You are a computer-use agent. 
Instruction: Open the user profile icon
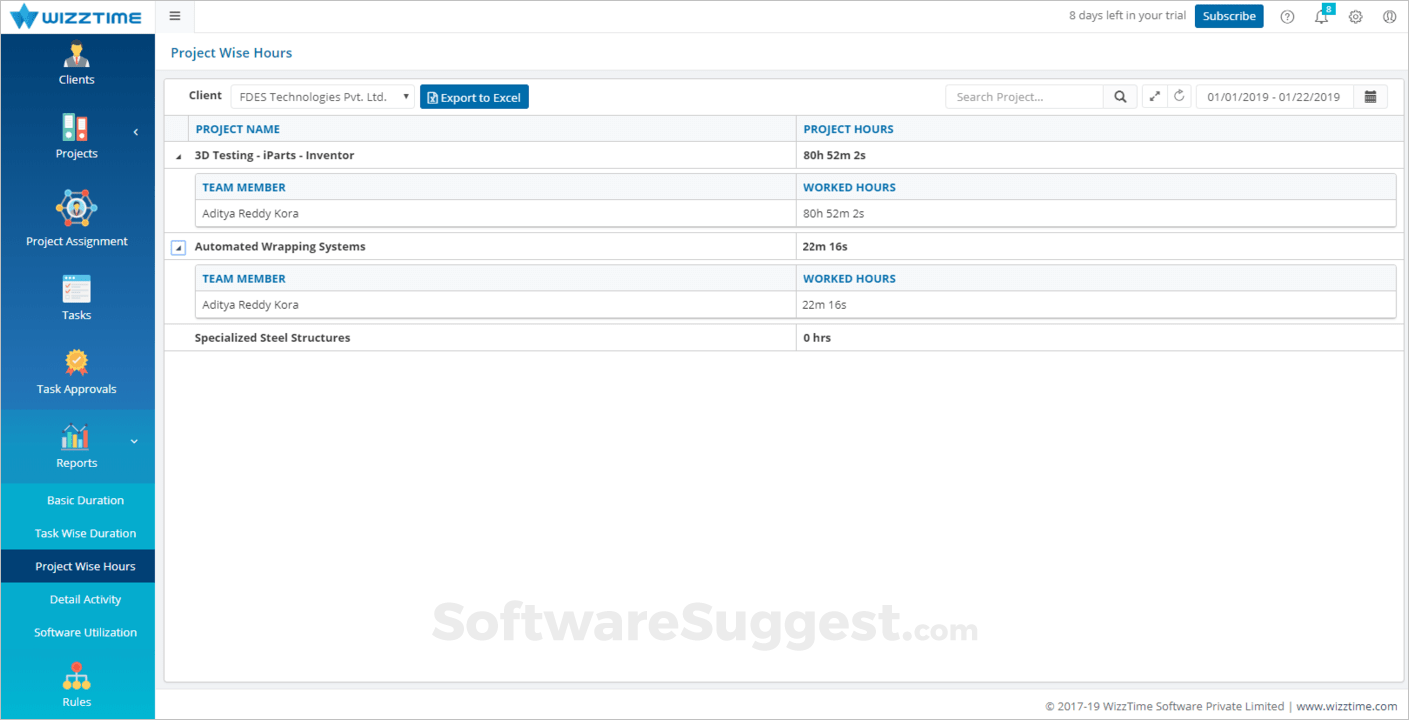point(1389,16)
